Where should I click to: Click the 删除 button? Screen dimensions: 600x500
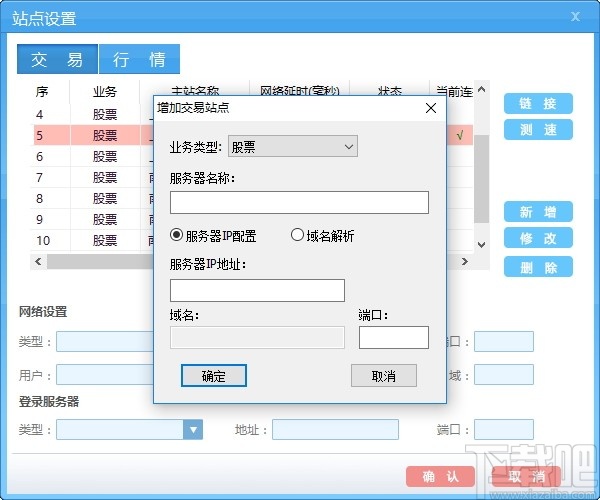pos(538,267)
